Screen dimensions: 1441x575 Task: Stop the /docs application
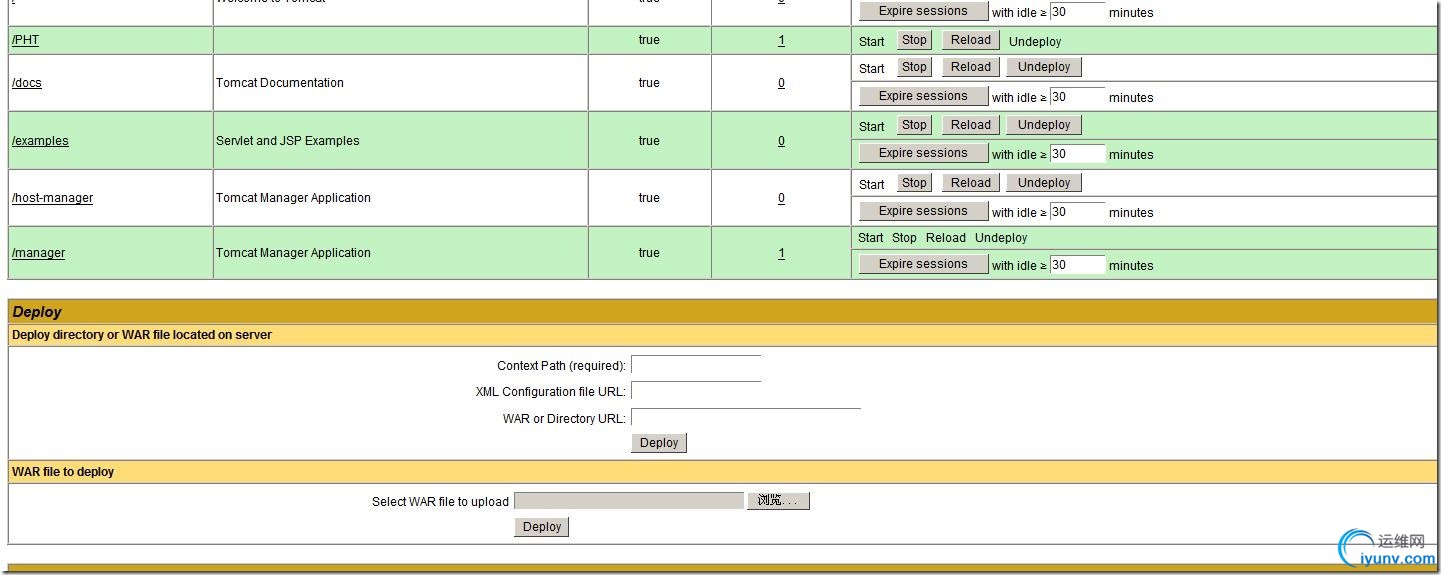pos(914,67)
